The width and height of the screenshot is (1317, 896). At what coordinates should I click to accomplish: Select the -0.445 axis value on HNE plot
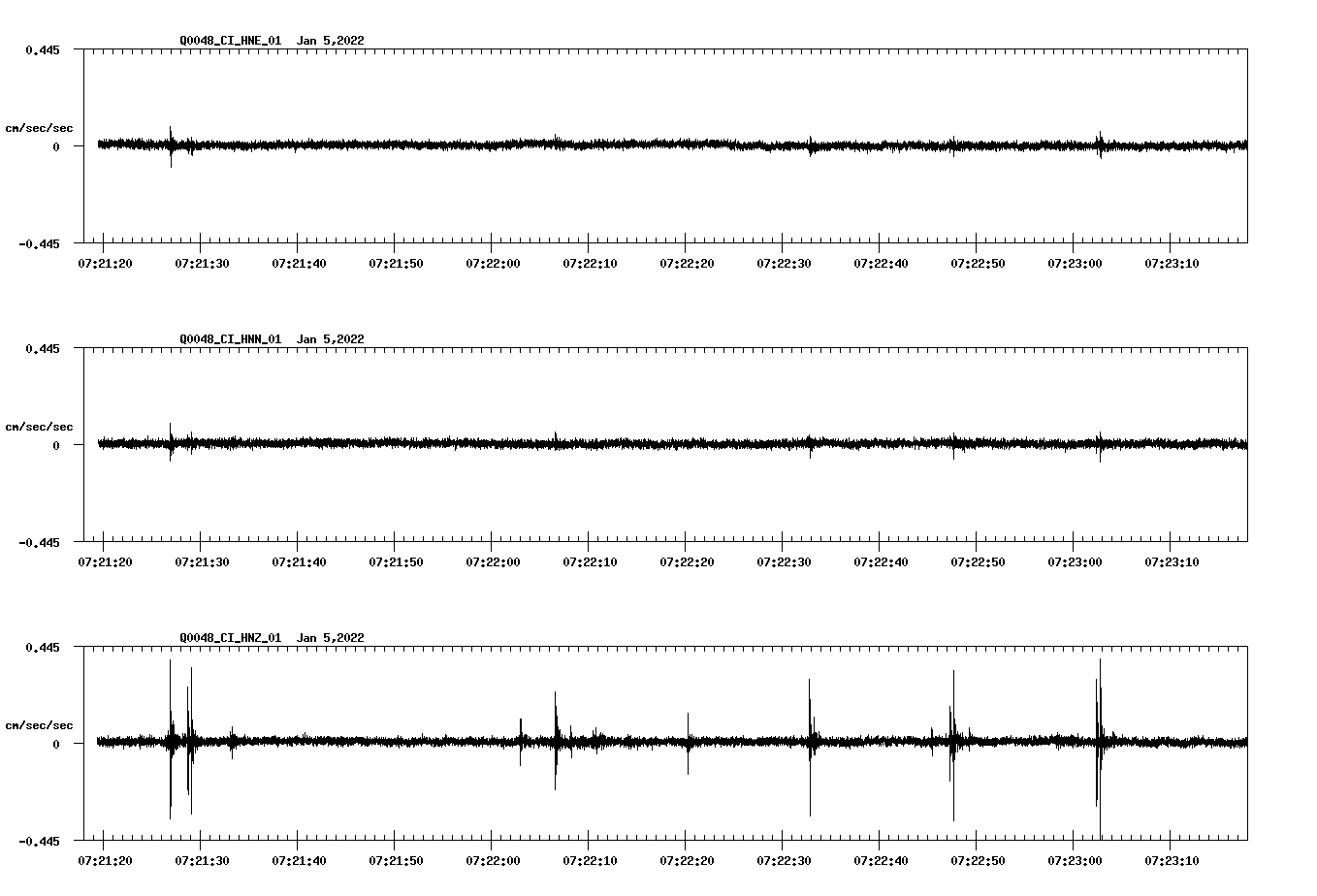point(40,243)
